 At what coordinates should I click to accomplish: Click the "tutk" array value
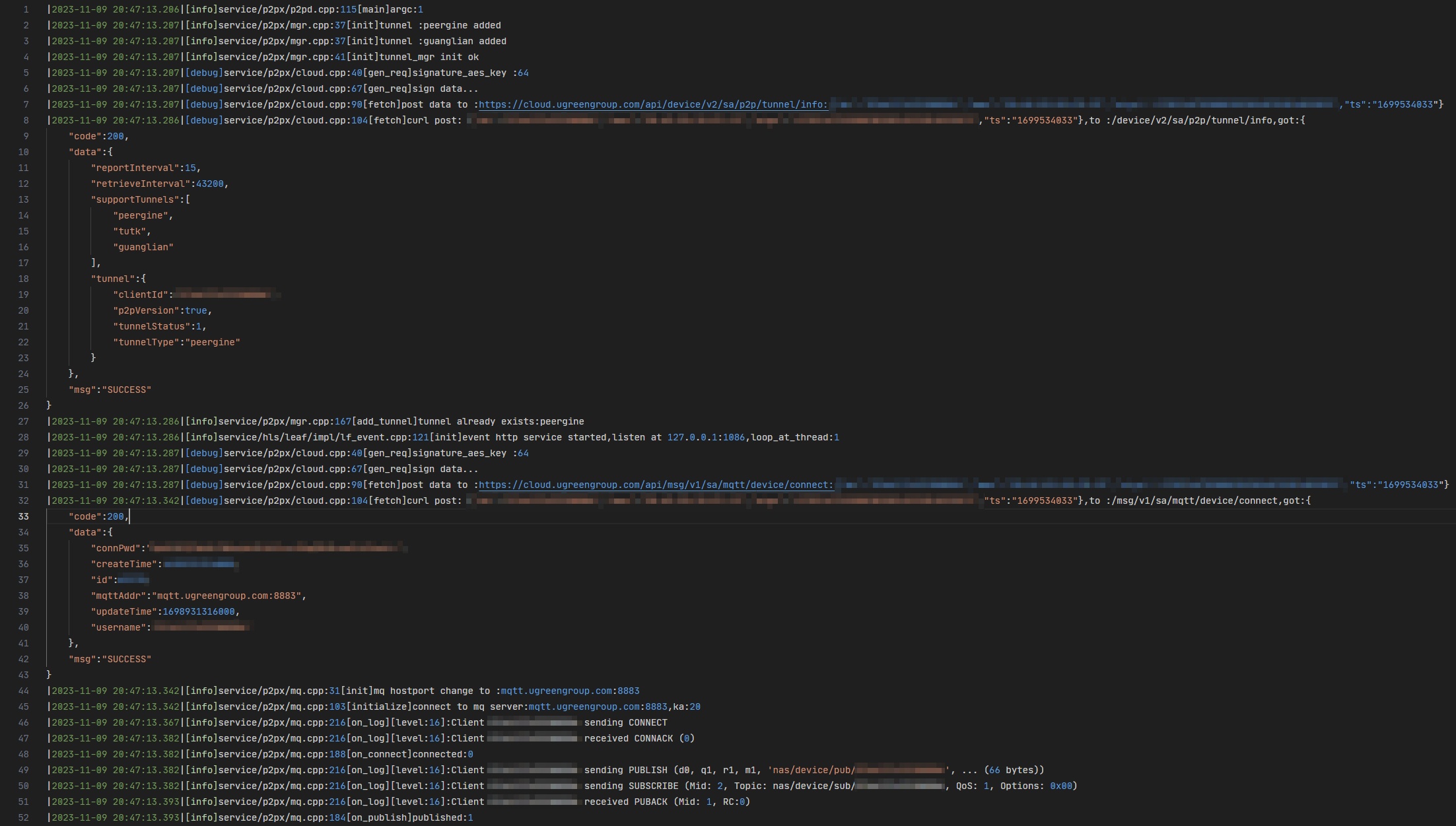(x=129, y=231)
